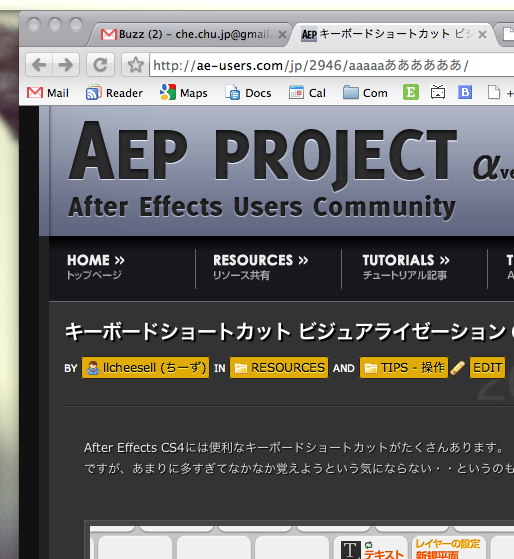The height and width of the screenshot is (559, 514).
Task: Open the RESOURCES リソース共有 menu
Action: (261, 267)
